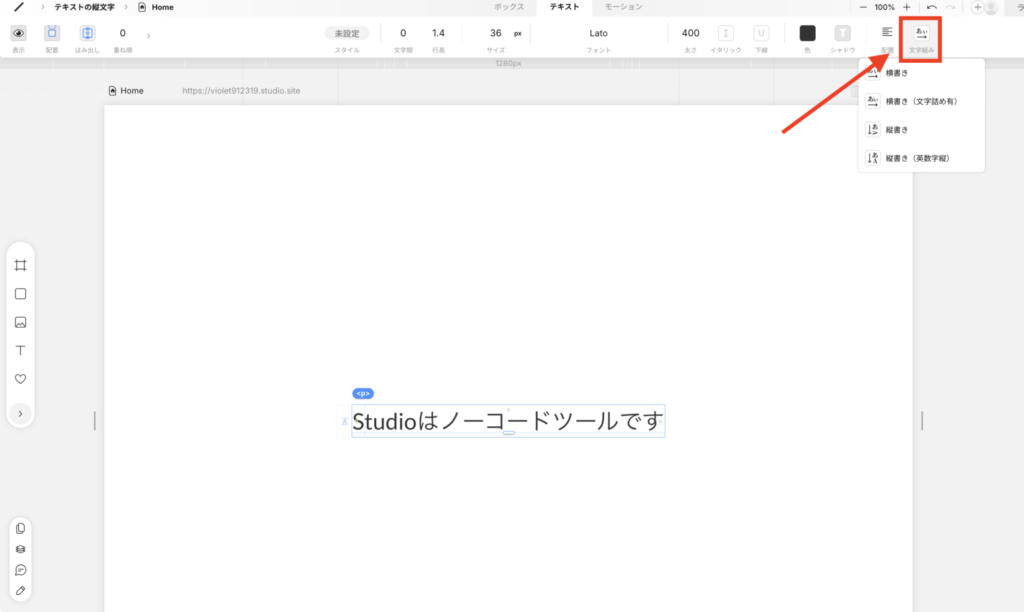Redo the last action
Viewport: 1024px width, 612px height.
click(x=950, y=7)
